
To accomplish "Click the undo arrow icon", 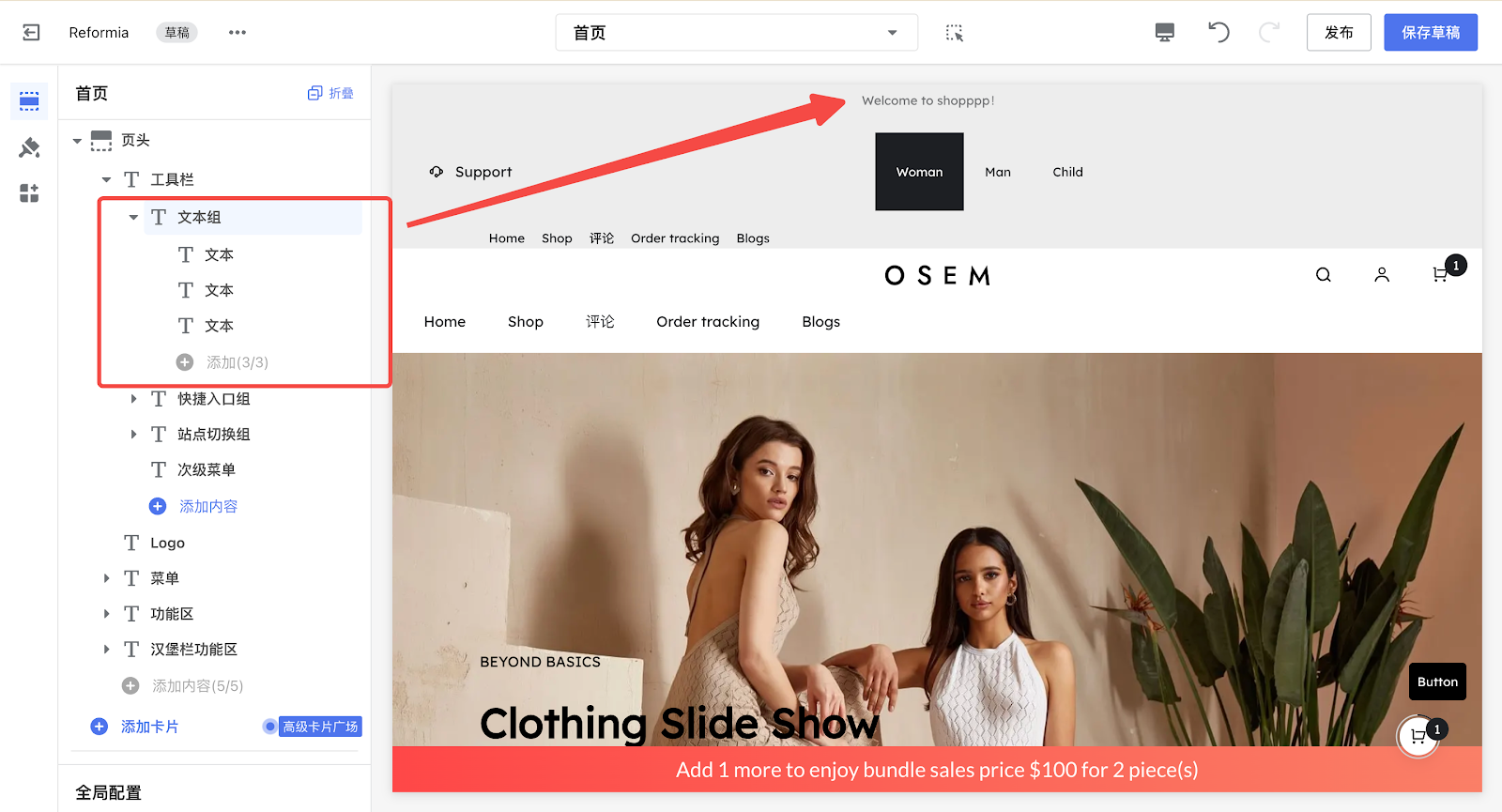I will [x=1218, y=33].
